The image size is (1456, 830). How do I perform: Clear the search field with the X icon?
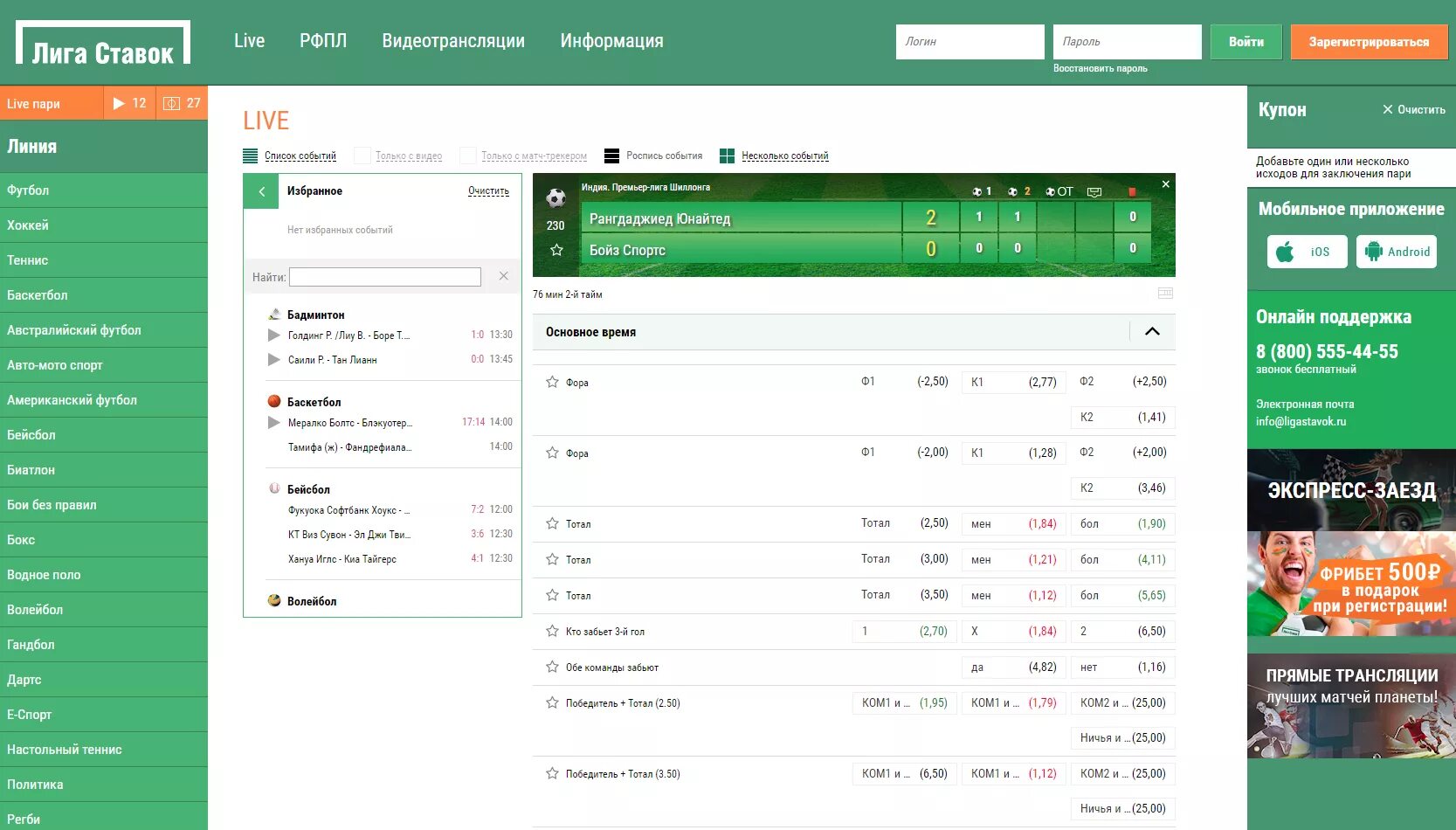coord(504,276)
